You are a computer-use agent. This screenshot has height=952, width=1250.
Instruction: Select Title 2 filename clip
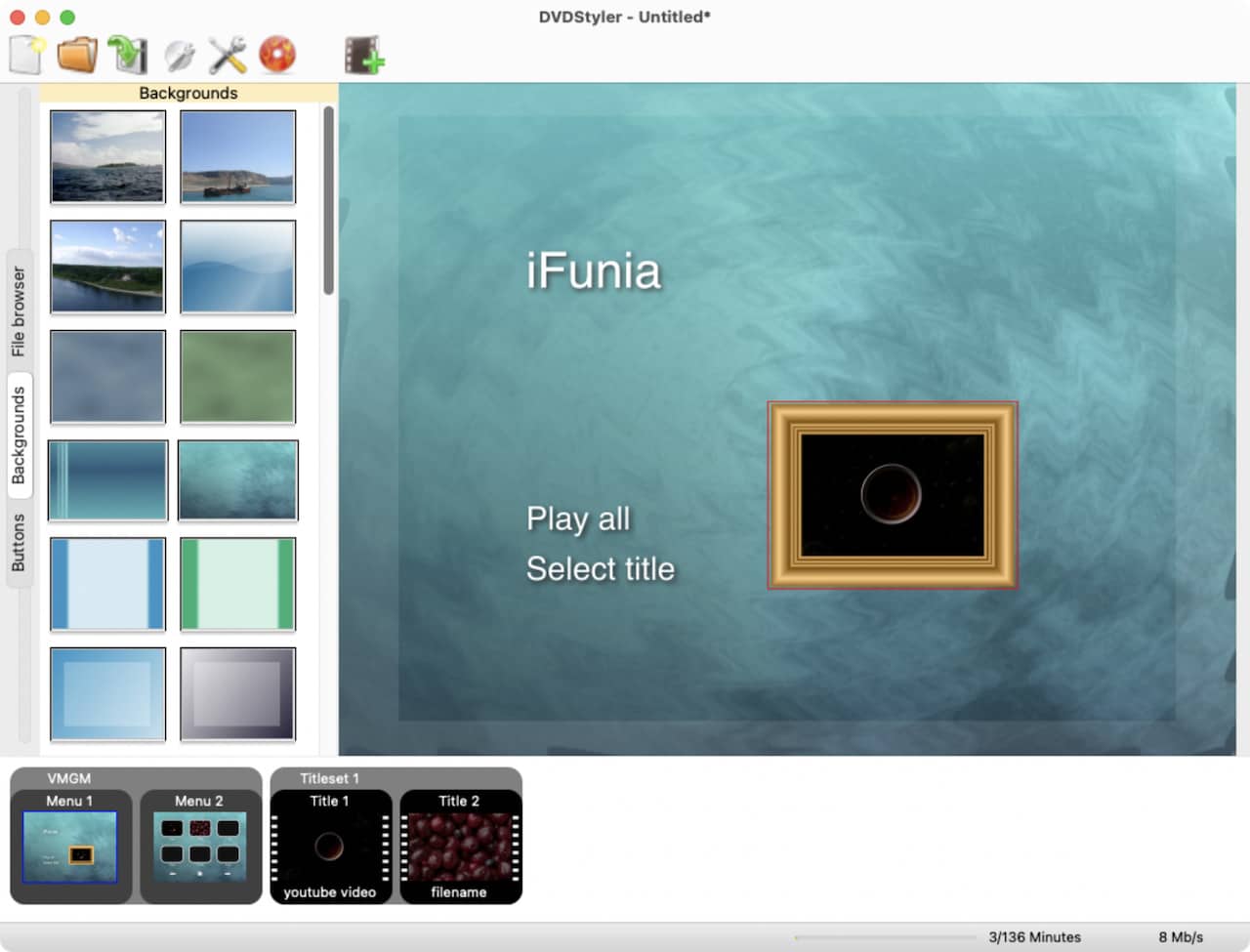[x=459, y=848]
